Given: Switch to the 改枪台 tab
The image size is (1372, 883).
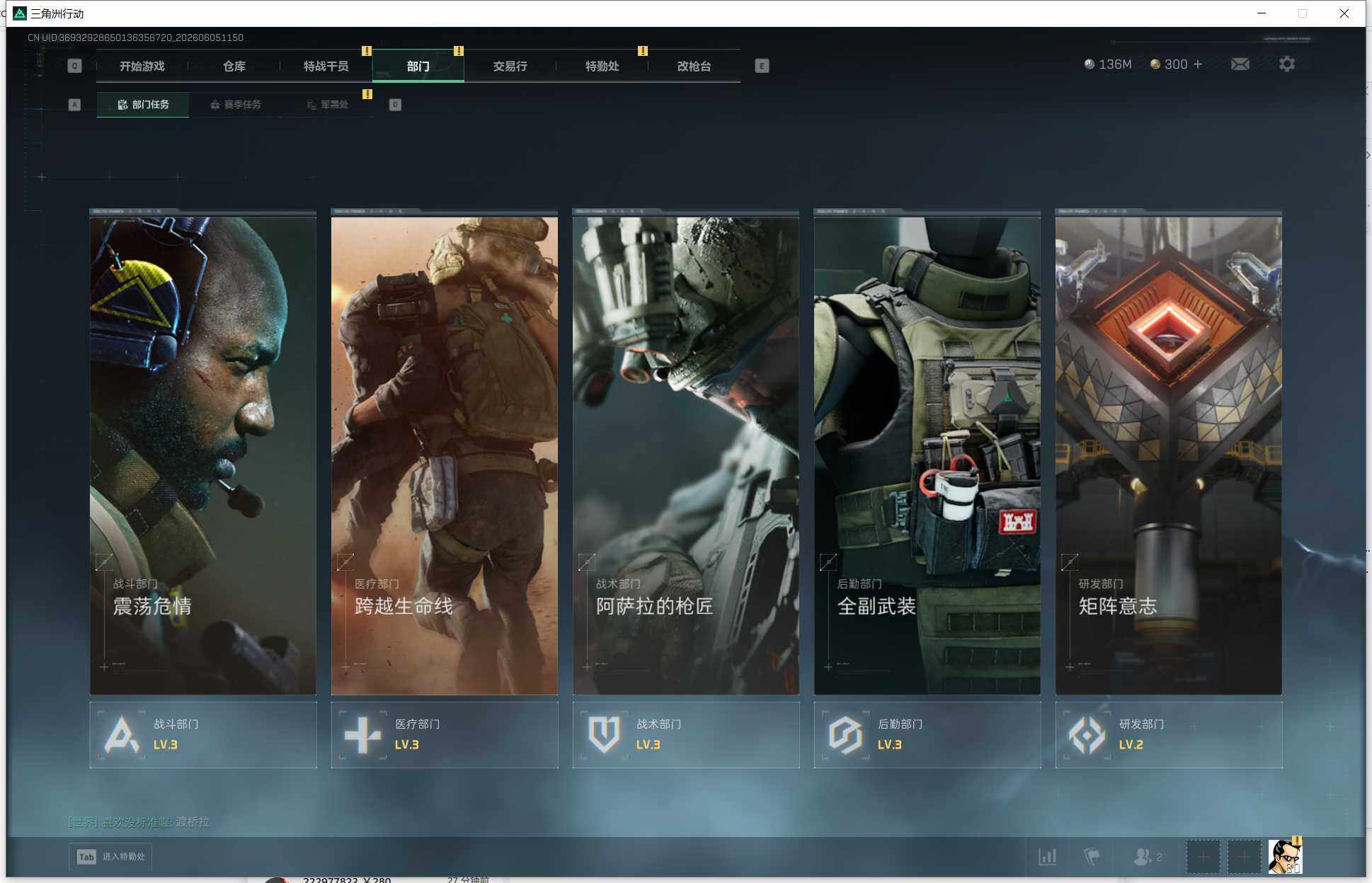Looking at the screenshot, I should pos(694,66).
